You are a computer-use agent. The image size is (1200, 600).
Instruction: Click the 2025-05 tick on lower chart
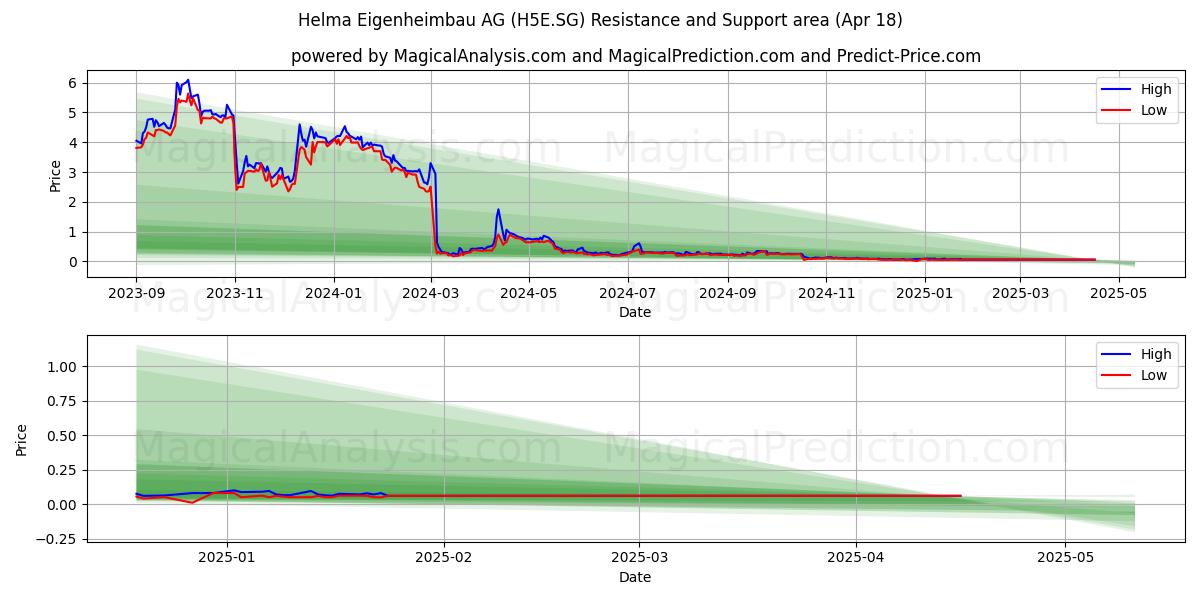1066,558
